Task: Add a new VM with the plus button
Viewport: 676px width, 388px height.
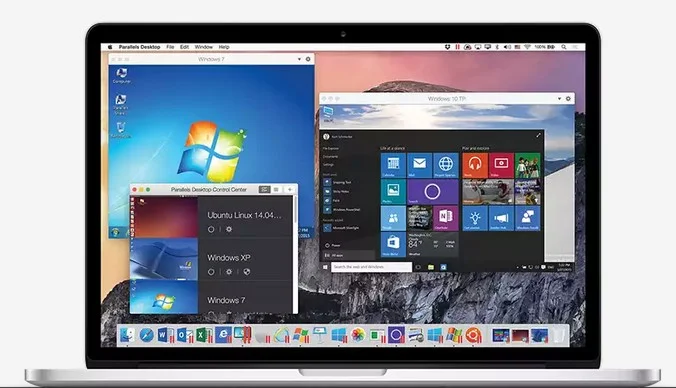Action: [290, 189]
